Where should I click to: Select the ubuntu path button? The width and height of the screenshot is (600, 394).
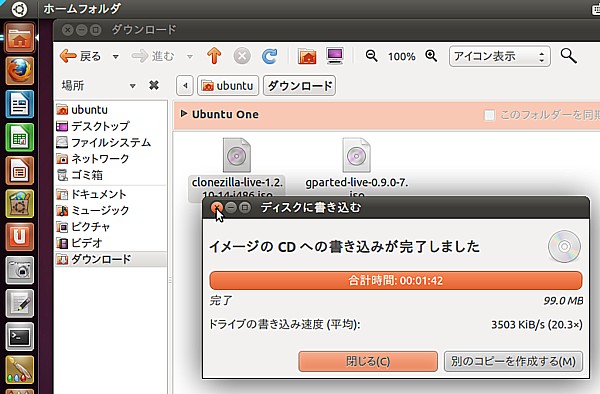[228, 85]
